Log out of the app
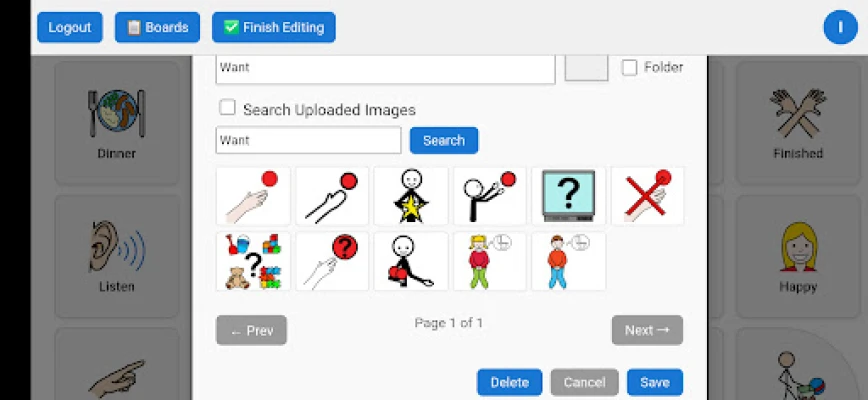 70,27
